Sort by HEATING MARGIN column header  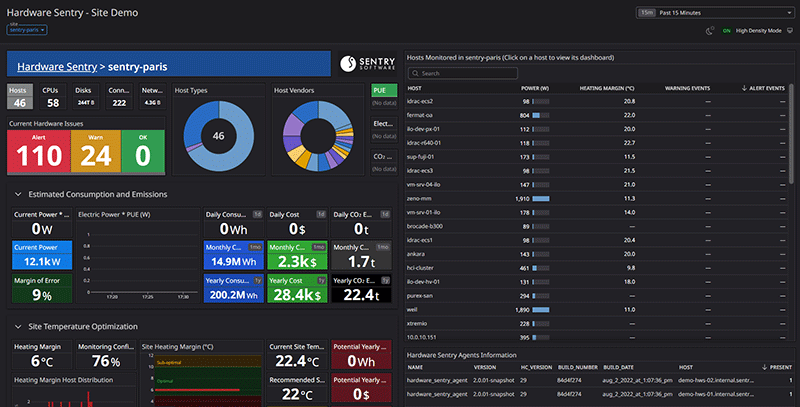(607, 88)
